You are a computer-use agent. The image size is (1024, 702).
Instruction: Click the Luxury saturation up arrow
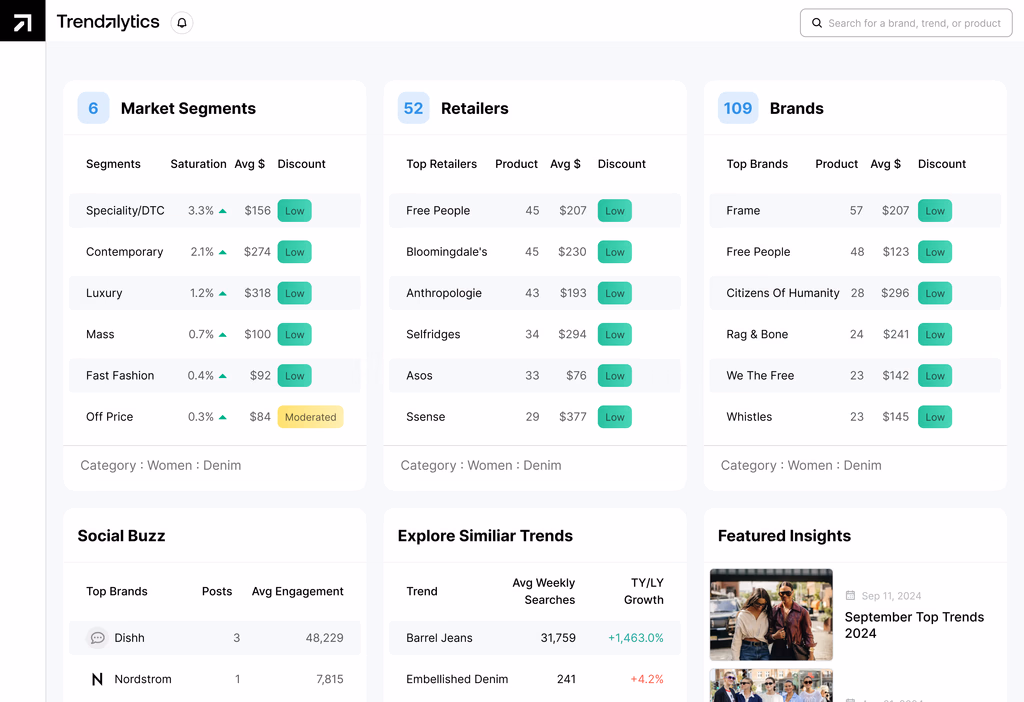pos(223,294)
